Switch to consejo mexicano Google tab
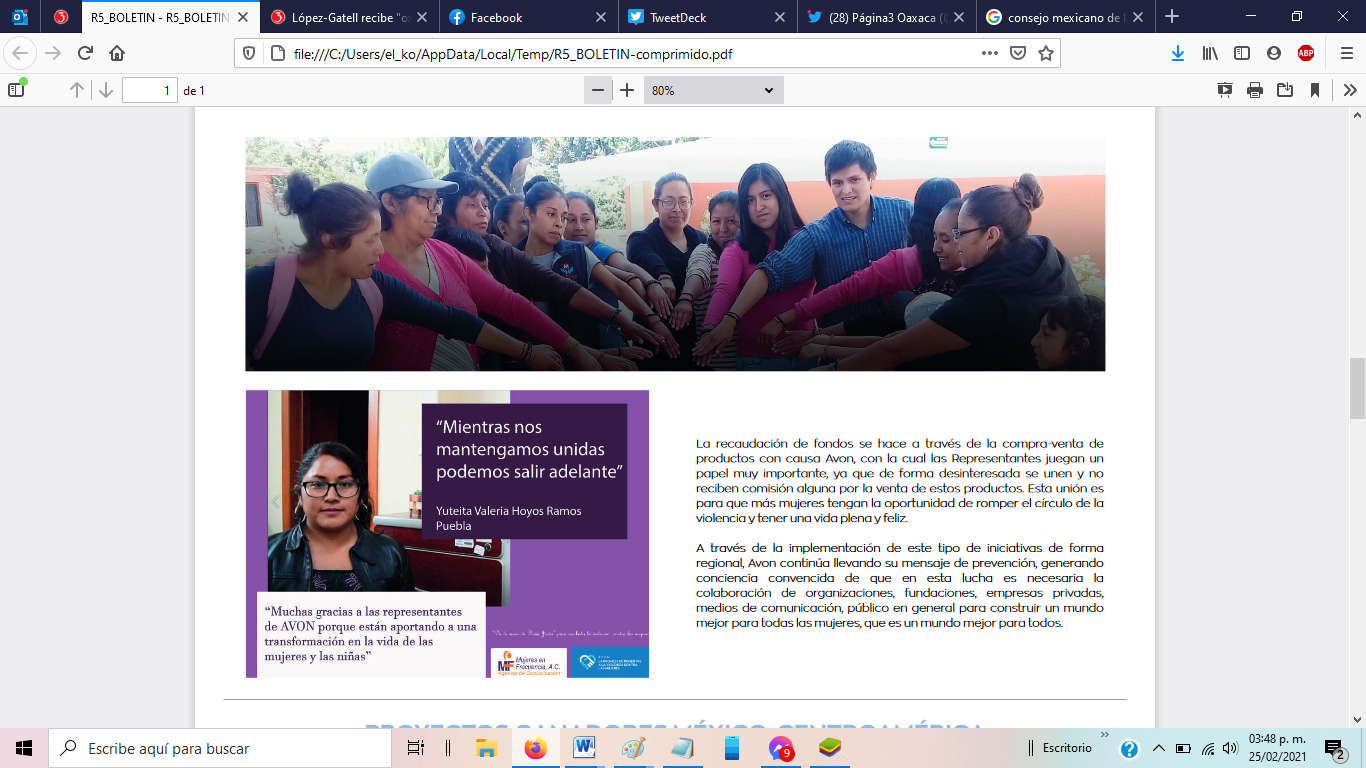The width and height of the screenshot is (1366, 768). pos(1064,17)
